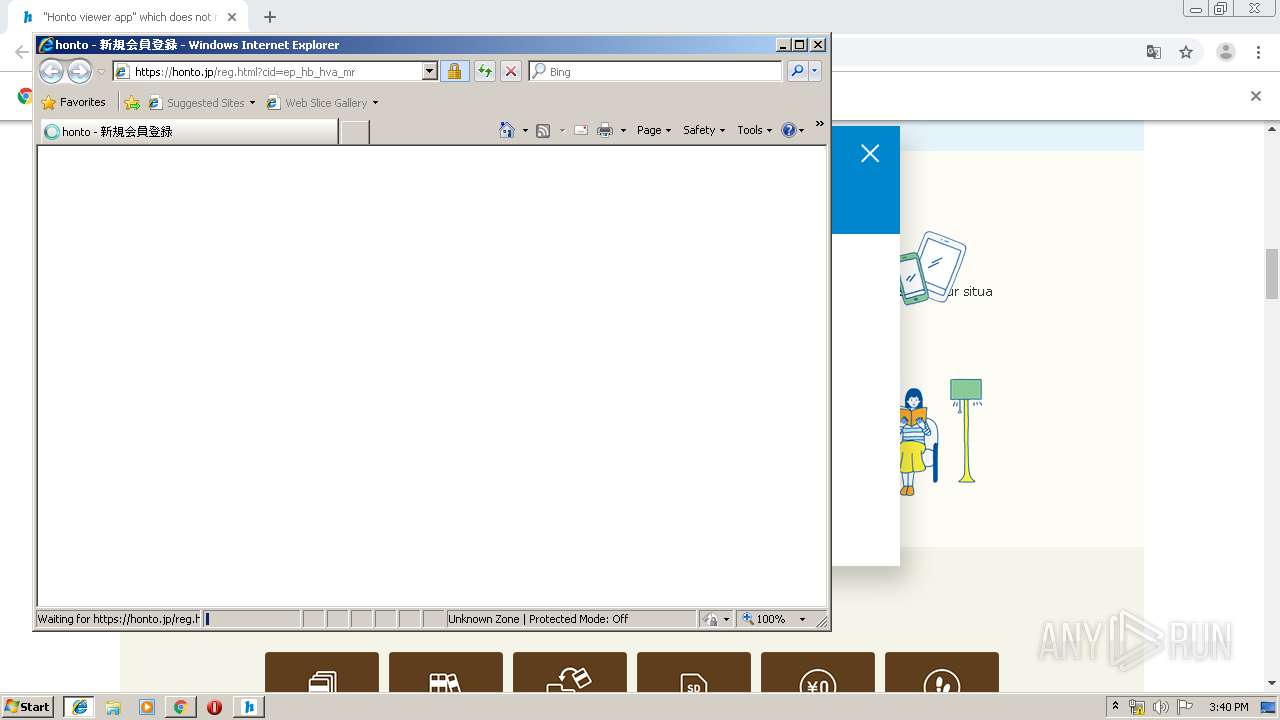1280x720 pixels.
Task: Click the Chrome icon on the taskbar
Action: pos(180,707)
